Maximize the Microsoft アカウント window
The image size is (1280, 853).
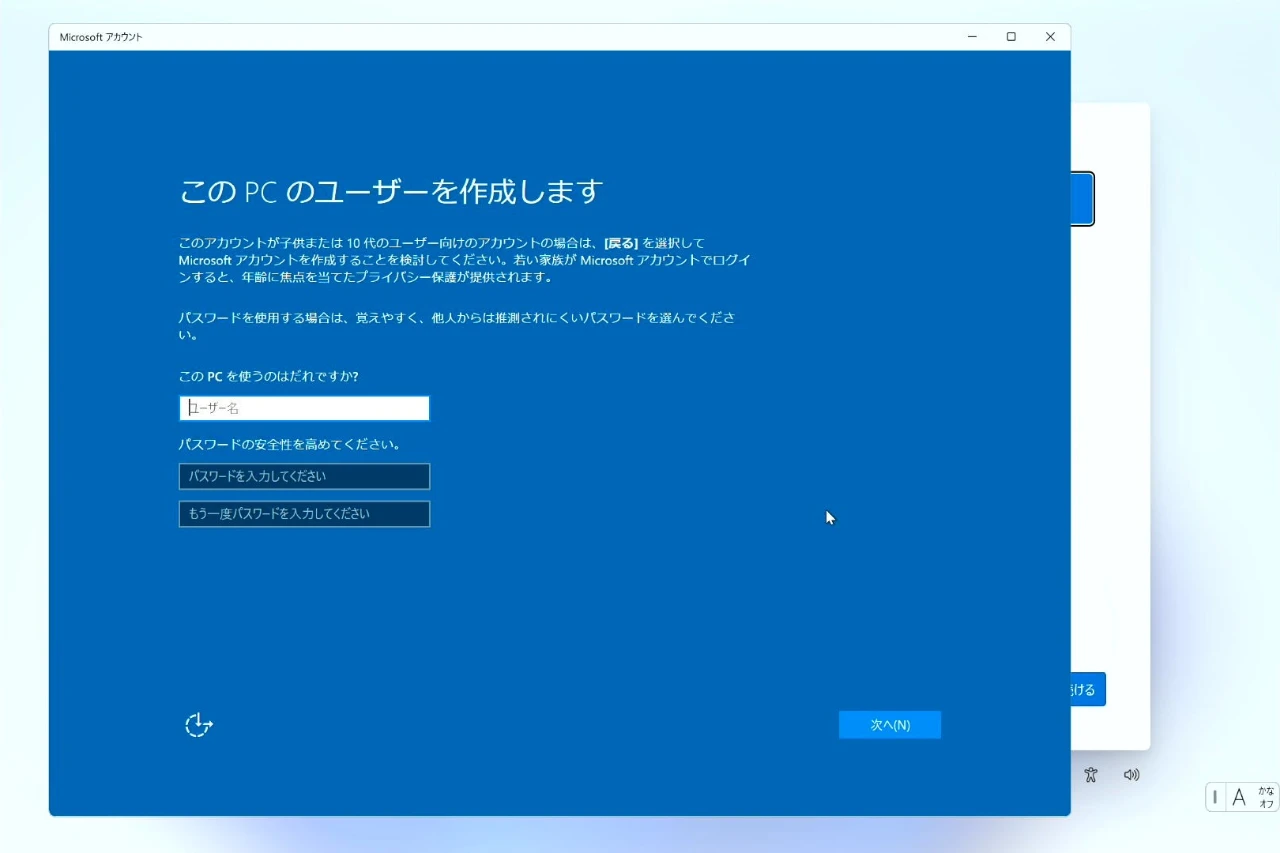pos(1011,37)
